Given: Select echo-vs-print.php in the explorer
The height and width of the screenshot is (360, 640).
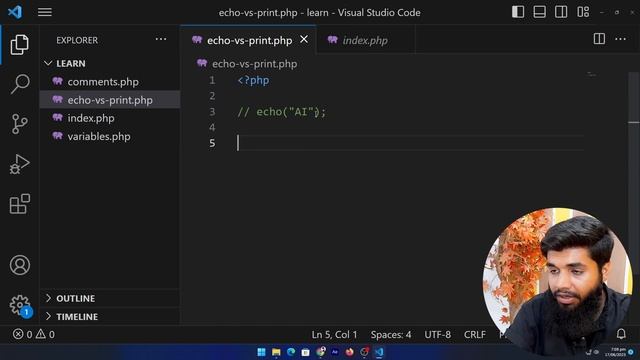Looking at the screenshot, I should [x=110, y=100].
